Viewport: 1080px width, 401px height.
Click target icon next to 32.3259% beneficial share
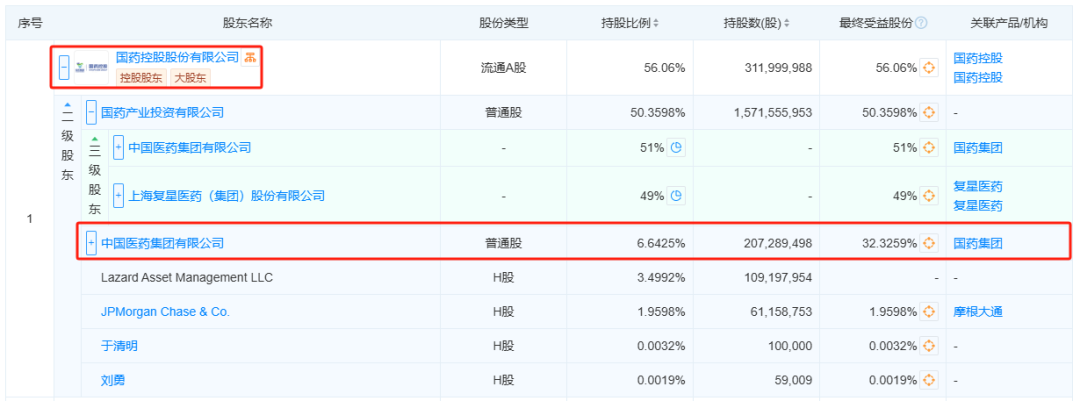929,243
